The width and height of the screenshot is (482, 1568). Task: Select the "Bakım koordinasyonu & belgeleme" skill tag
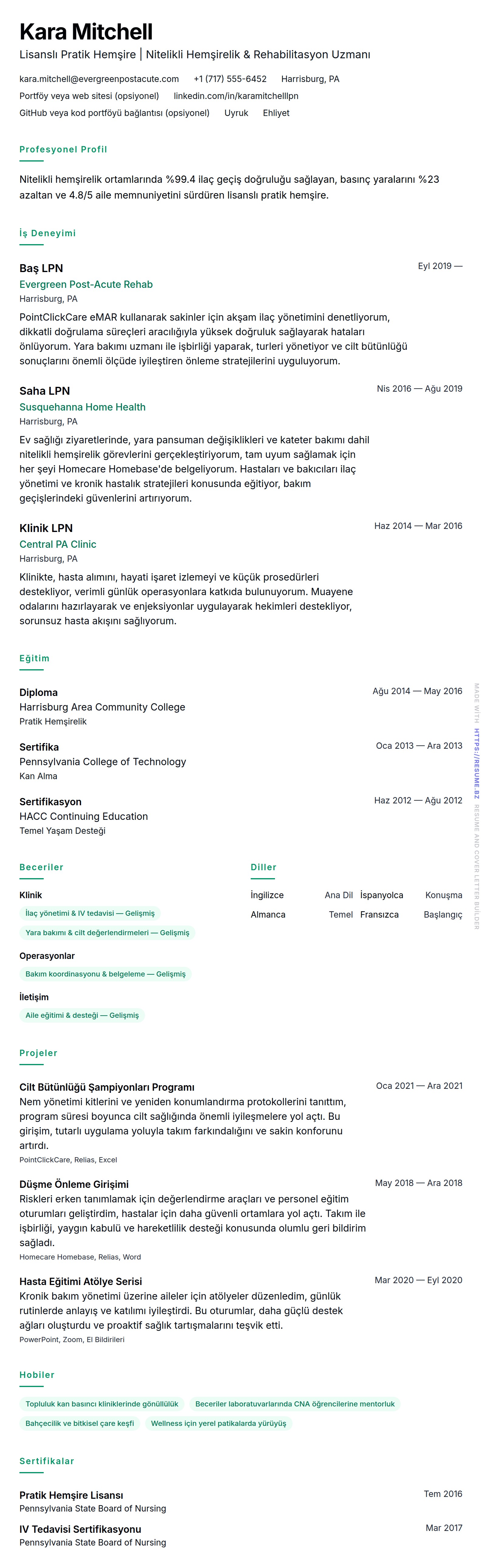[x=105, y=974]
